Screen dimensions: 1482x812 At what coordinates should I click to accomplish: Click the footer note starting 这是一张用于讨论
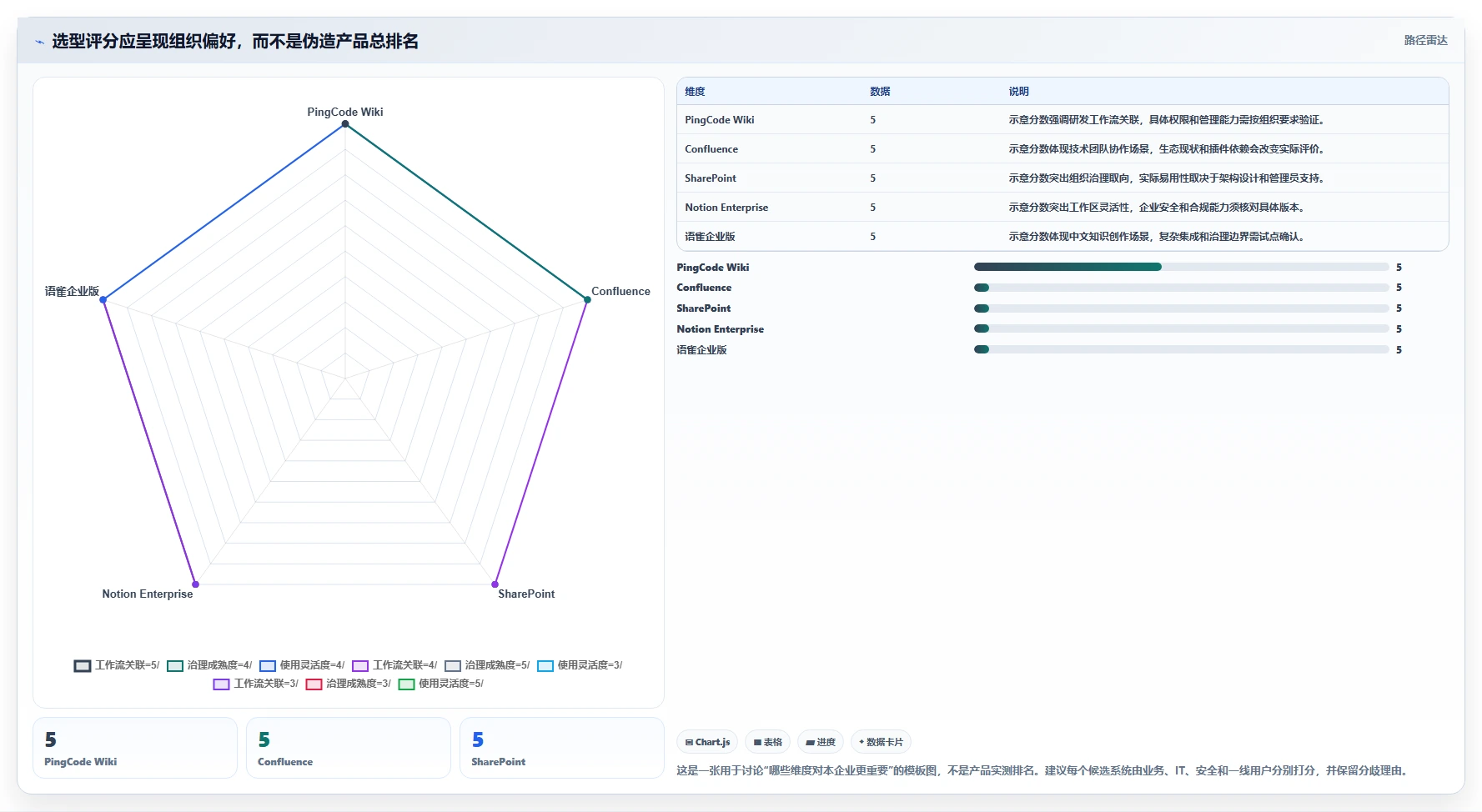click(x=1044, y=770)
